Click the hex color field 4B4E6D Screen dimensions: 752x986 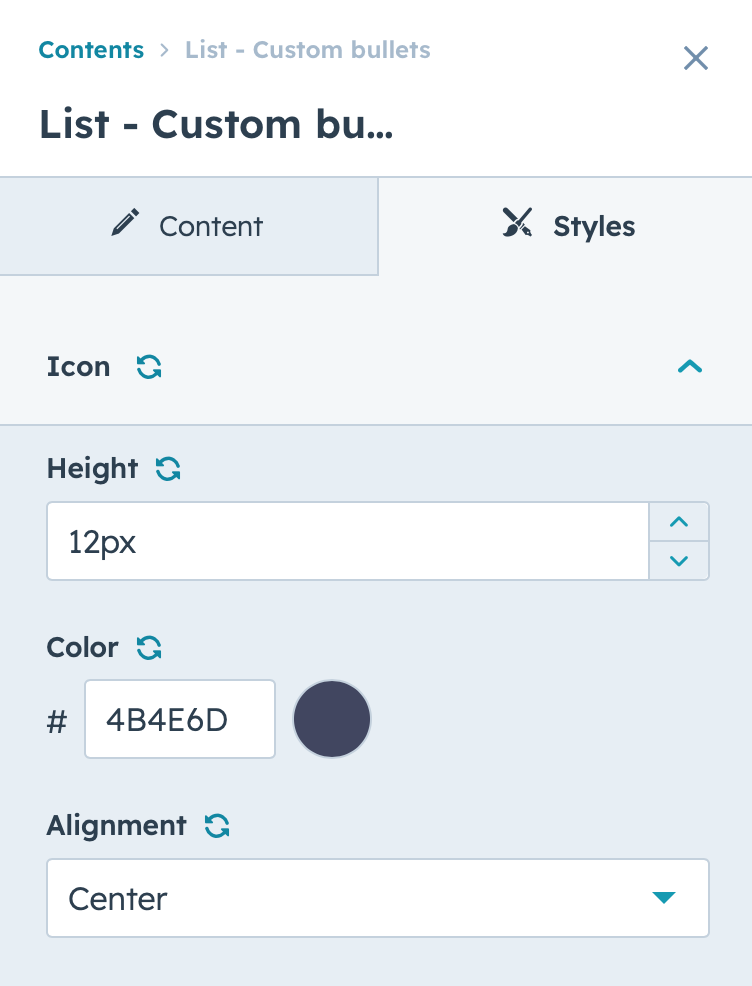tap(180, 719)
